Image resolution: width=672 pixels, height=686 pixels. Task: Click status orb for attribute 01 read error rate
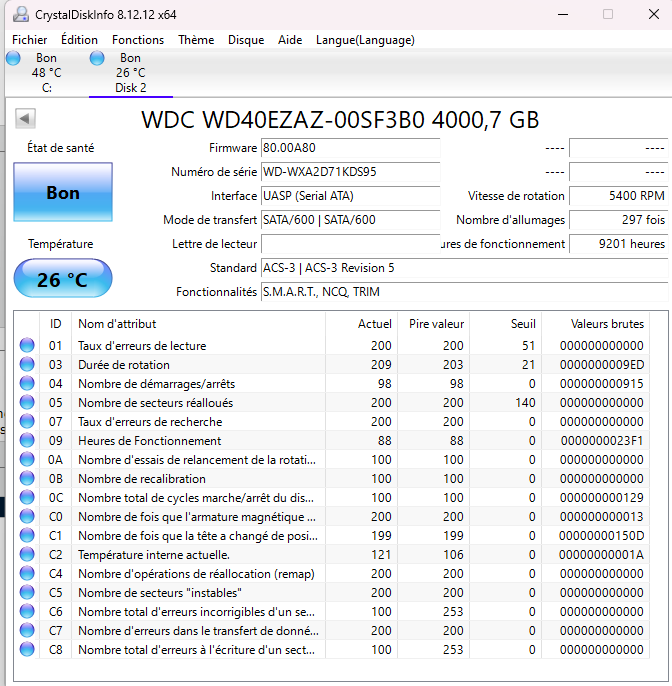pos(27,346)
